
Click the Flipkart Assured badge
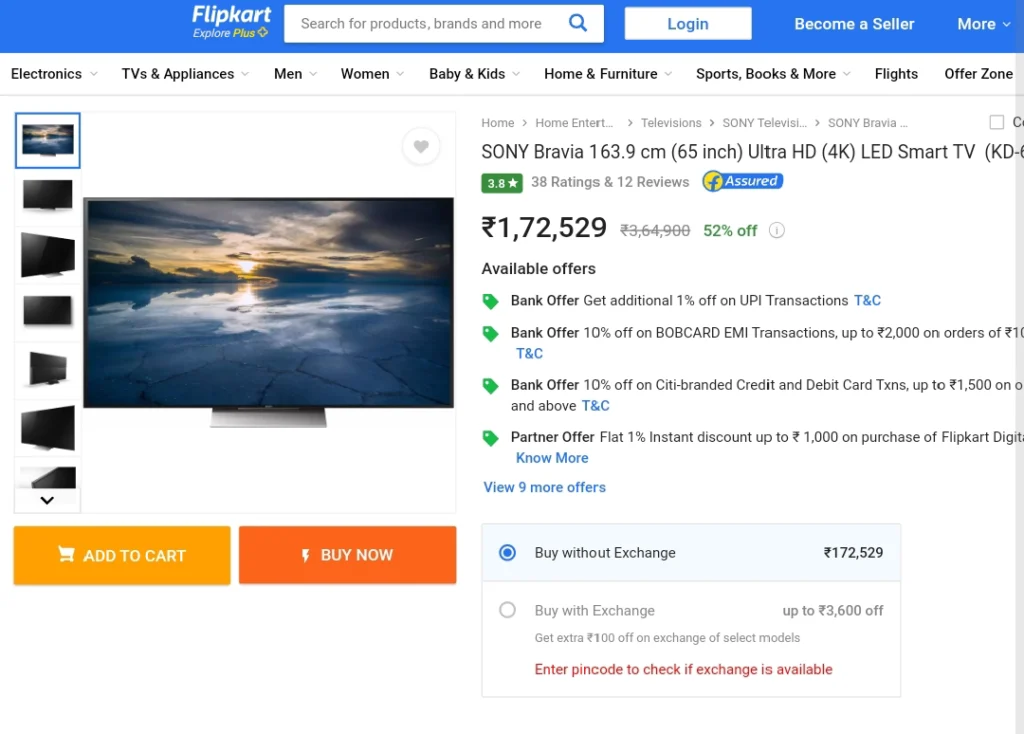[743, 181]
